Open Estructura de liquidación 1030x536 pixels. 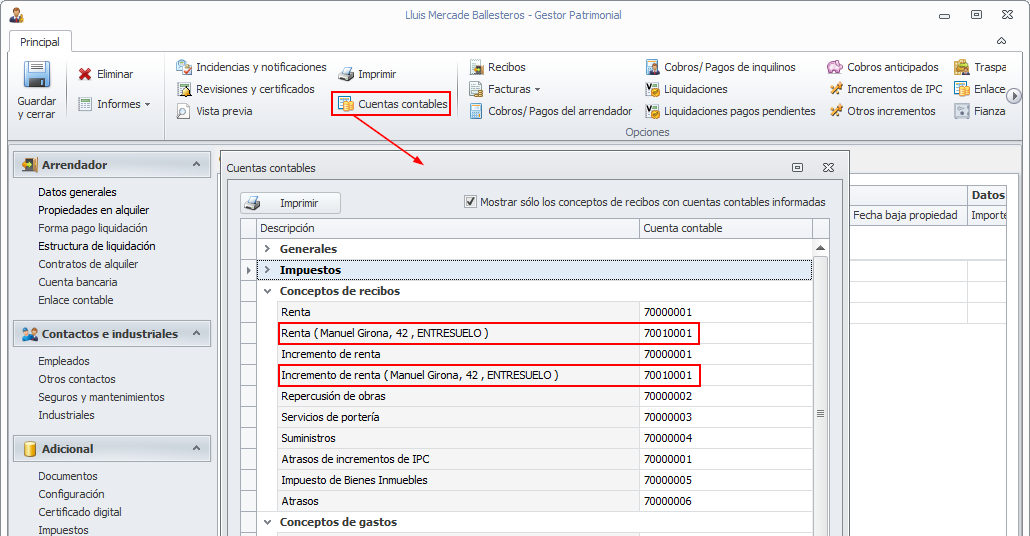tap(97, 246)
